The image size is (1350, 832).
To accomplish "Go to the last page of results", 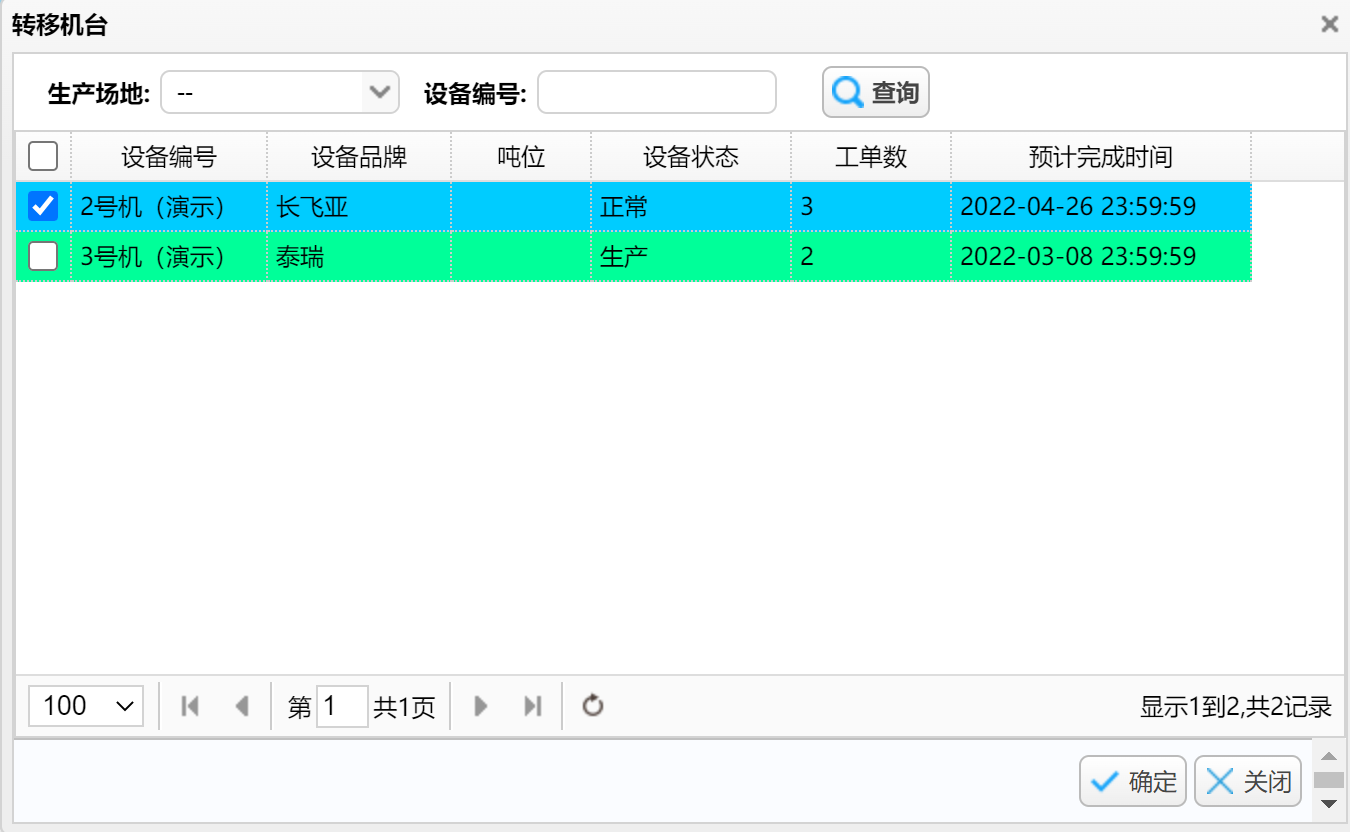I will pos(533,706).
